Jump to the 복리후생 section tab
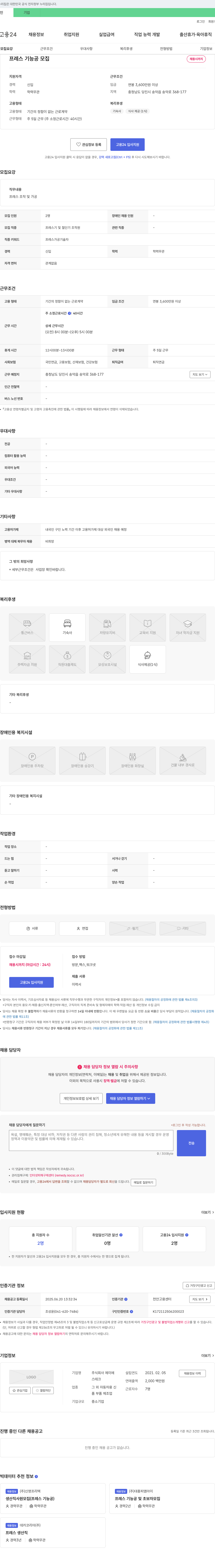 (126, 49)
